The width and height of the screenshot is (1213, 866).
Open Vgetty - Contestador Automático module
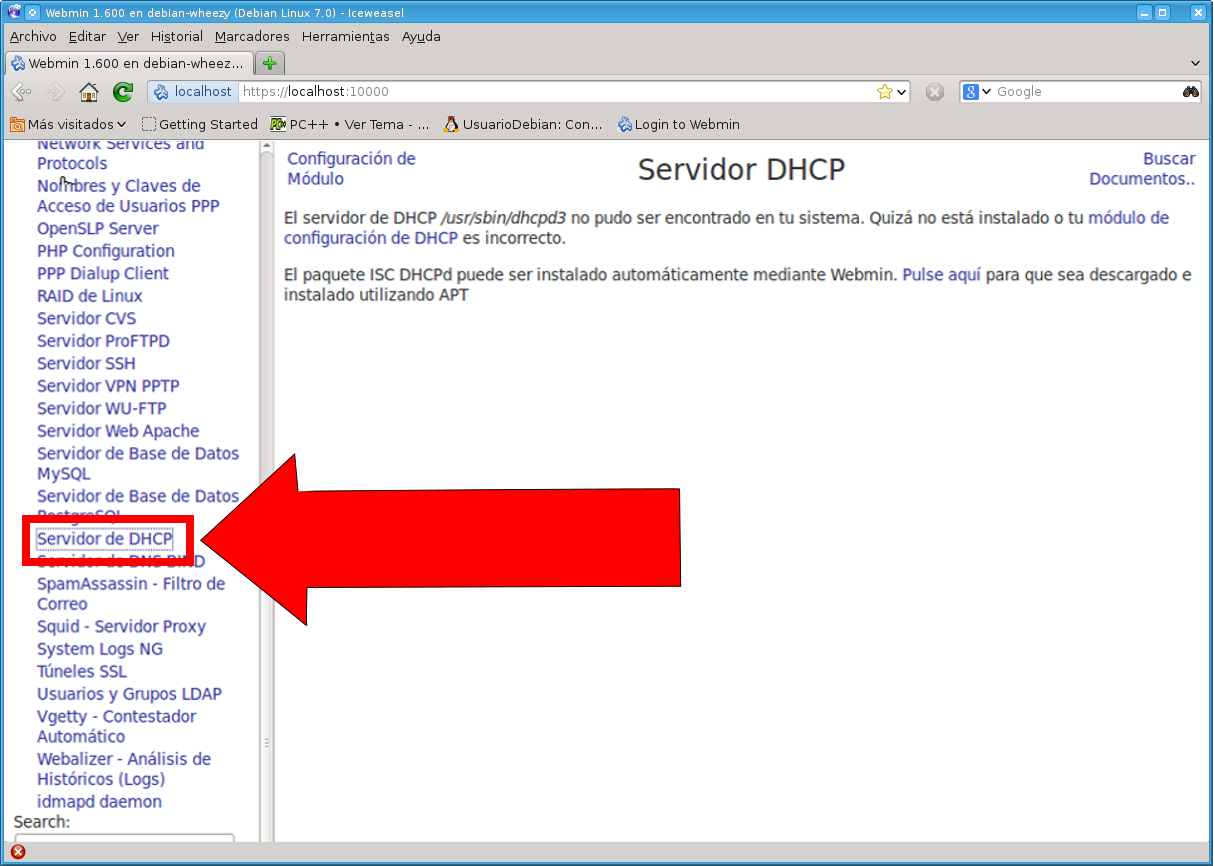click(116, 726)
